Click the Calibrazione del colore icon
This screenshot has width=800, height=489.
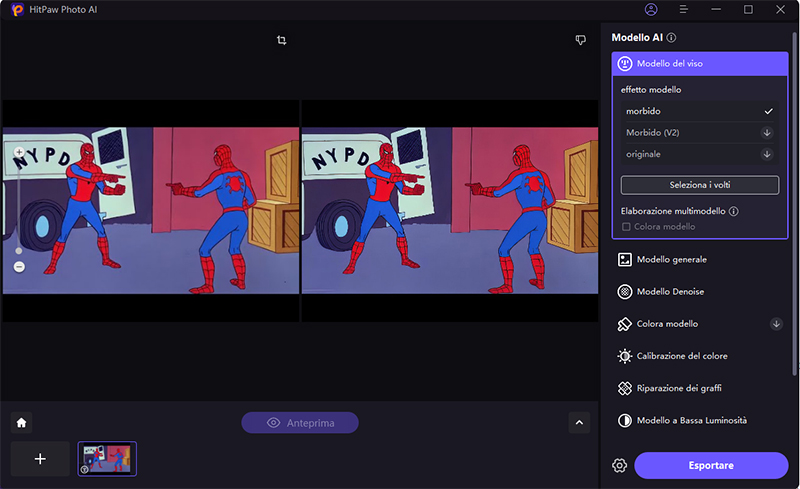(624, 356)
